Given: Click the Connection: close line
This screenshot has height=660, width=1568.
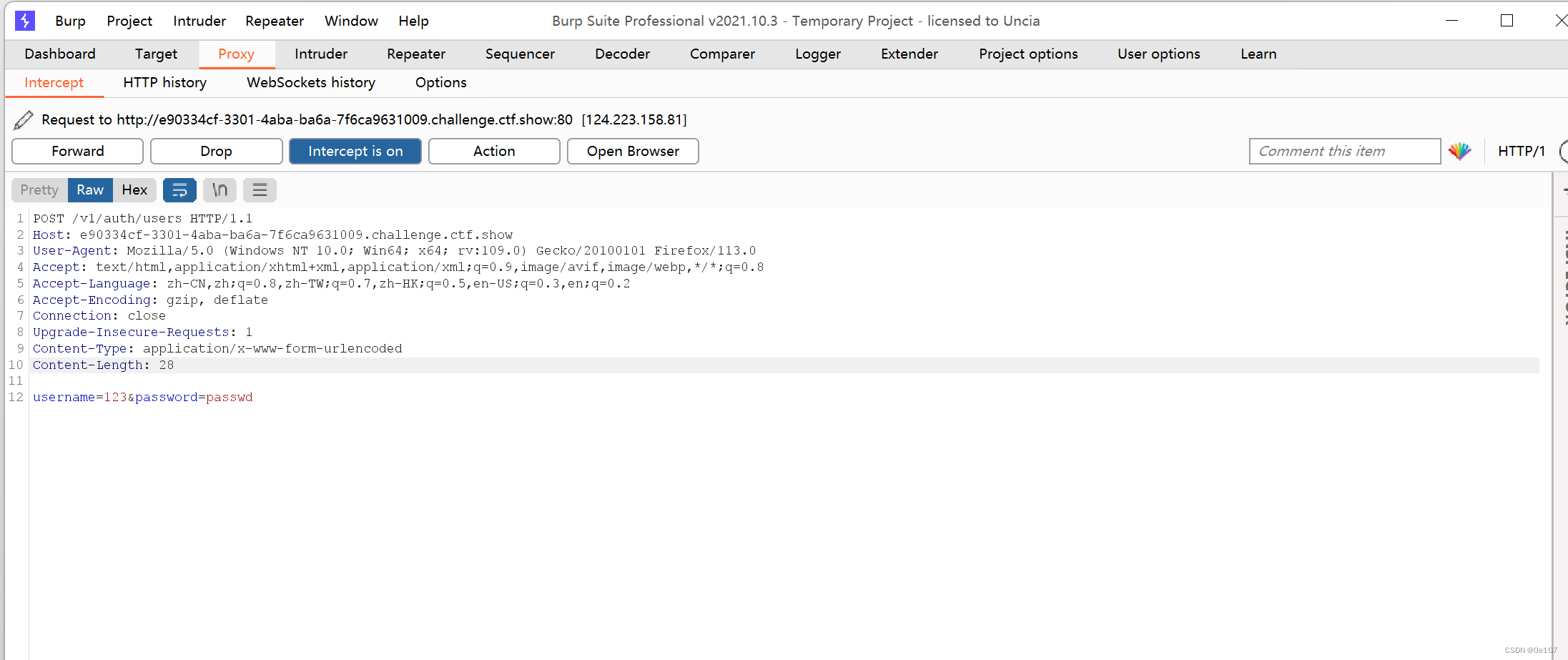Looking at the screenshot, I should point(99,316).
